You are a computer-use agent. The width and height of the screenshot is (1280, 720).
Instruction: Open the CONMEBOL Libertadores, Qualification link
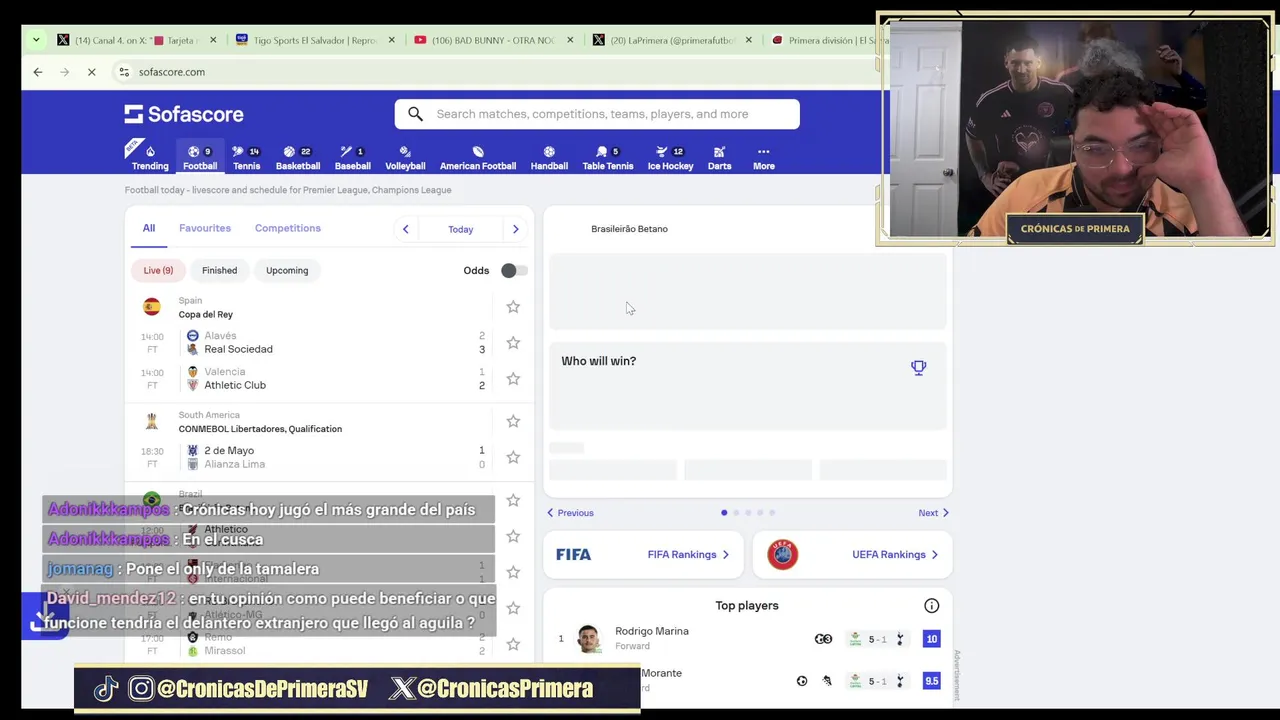pos(260,429)
